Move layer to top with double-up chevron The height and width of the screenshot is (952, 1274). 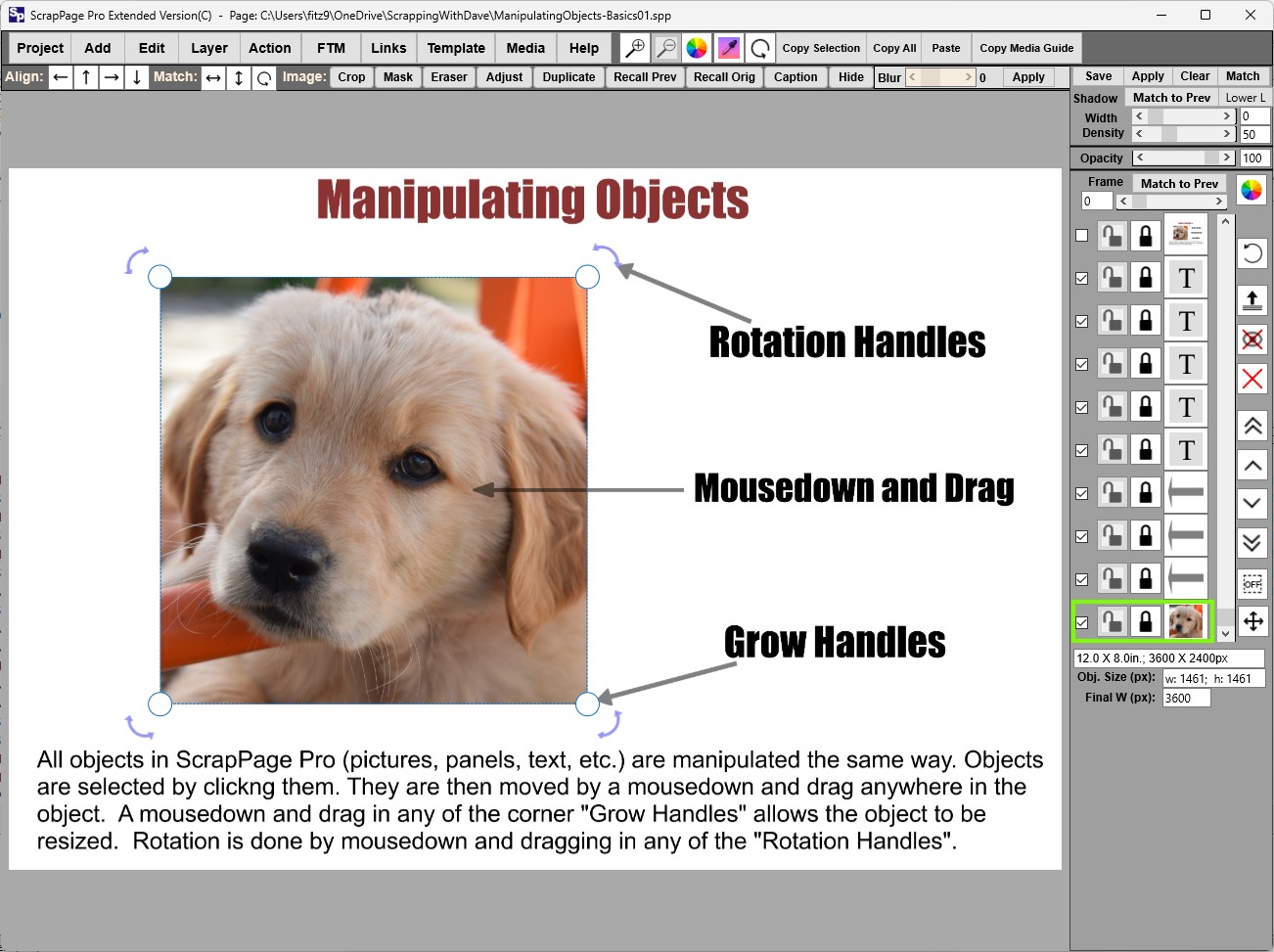pos(1252,426)
